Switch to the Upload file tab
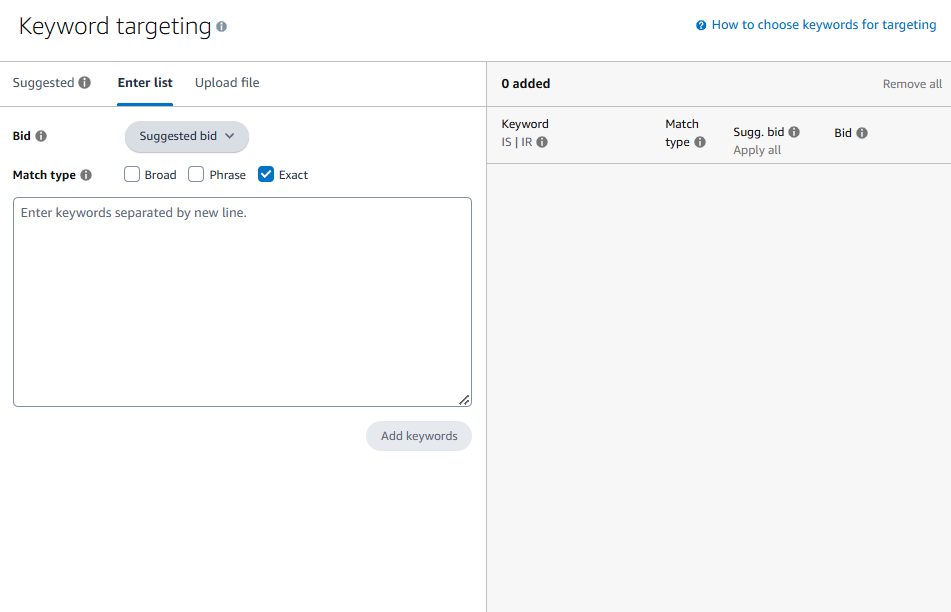The image size is (951, 612). [227, 83]
